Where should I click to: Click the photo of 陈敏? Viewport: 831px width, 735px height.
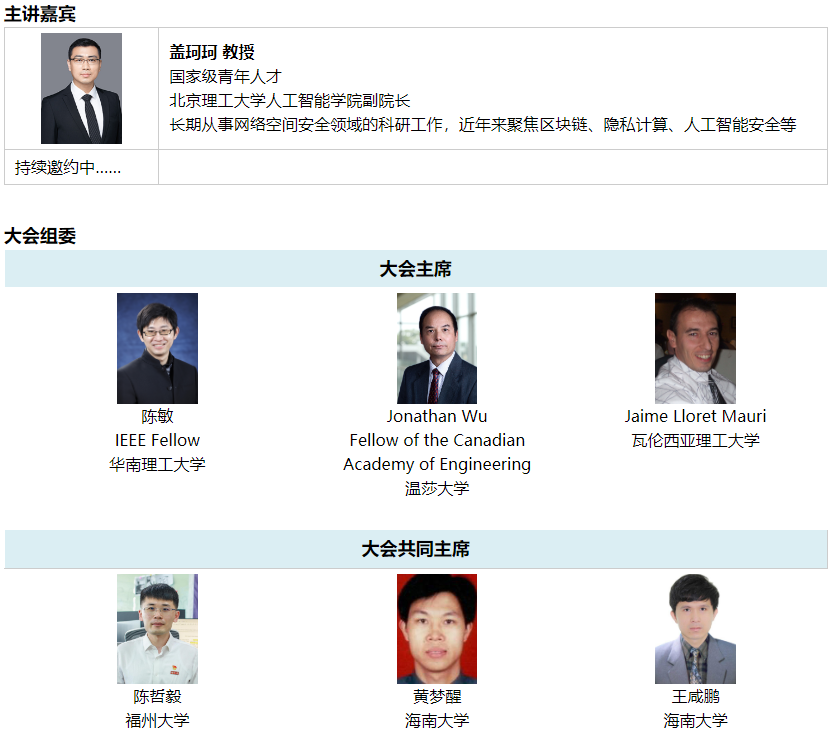pyautogui.click(x=157, y=348)
